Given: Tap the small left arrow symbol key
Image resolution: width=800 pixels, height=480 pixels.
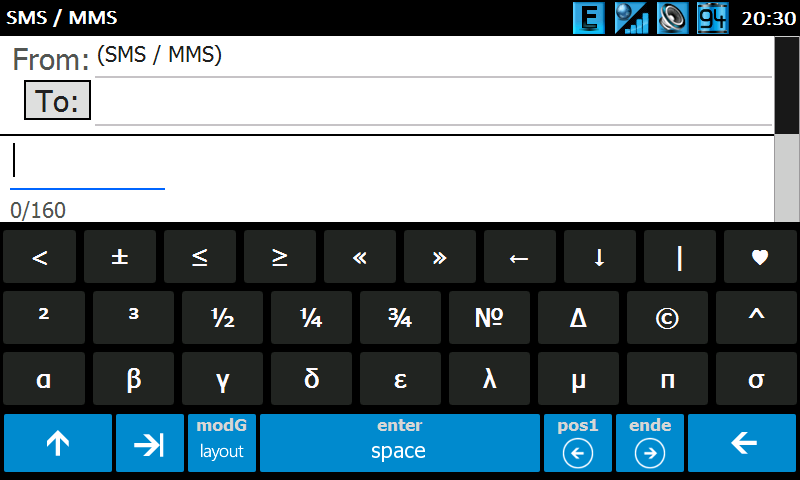Looking at the screenshot, I should (x=520, y=257).
